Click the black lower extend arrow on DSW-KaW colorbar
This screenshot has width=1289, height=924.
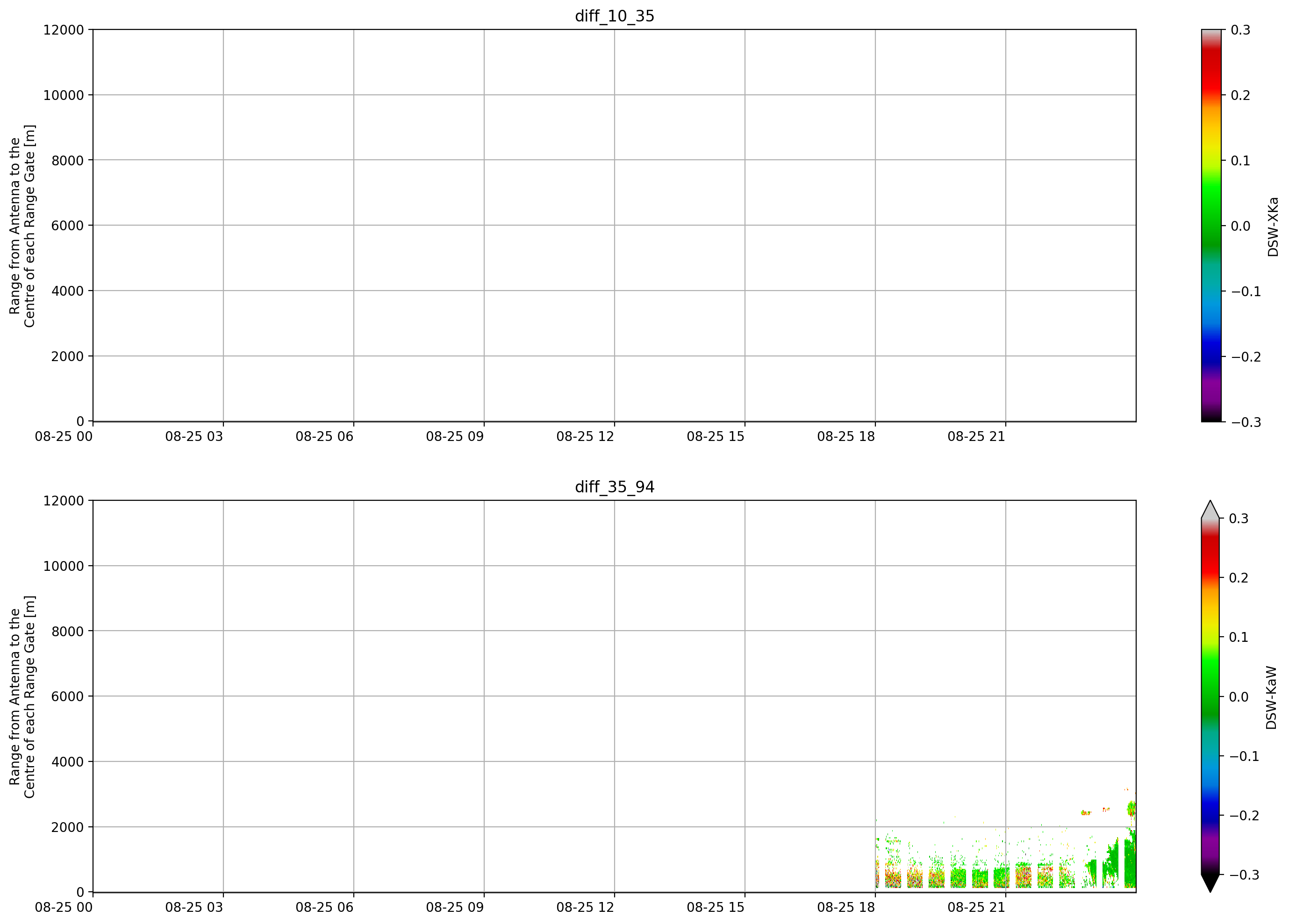[1210, 883]
